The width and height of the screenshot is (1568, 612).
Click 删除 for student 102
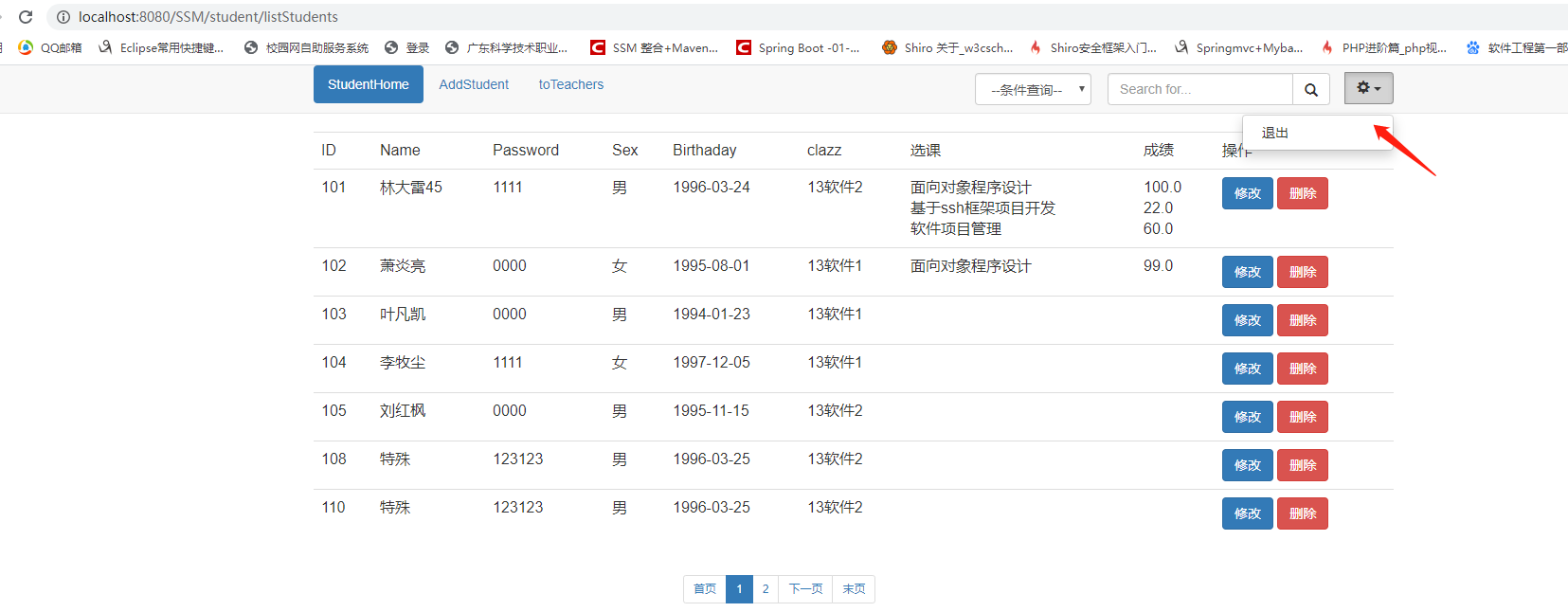pos(1303,272)
